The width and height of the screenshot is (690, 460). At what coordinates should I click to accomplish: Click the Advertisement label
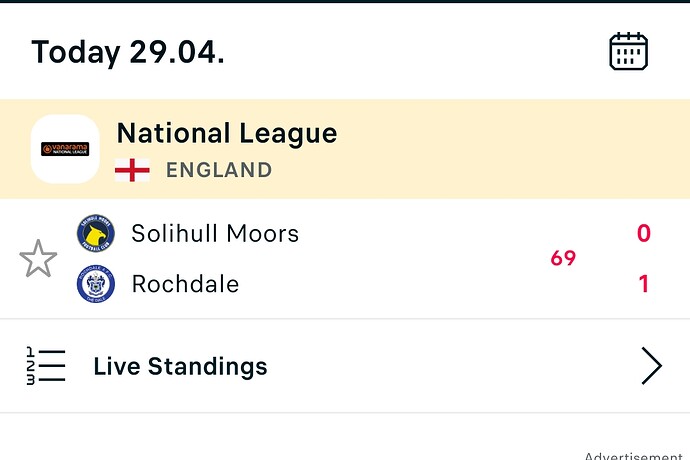634,456
